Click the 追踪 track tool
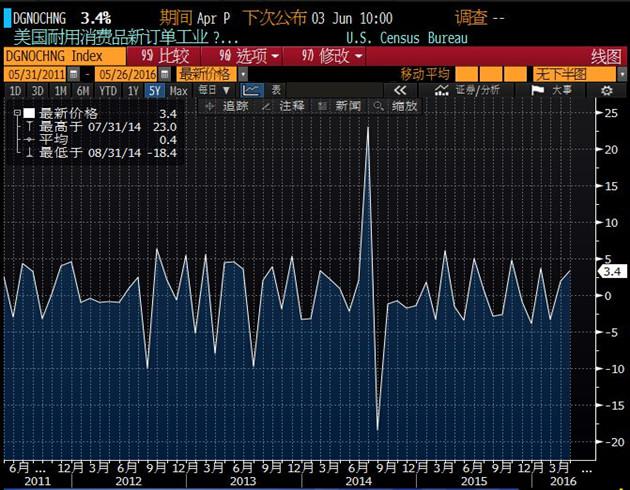The height and width of the screenshot is (490, 630). (x=227, y=106)
